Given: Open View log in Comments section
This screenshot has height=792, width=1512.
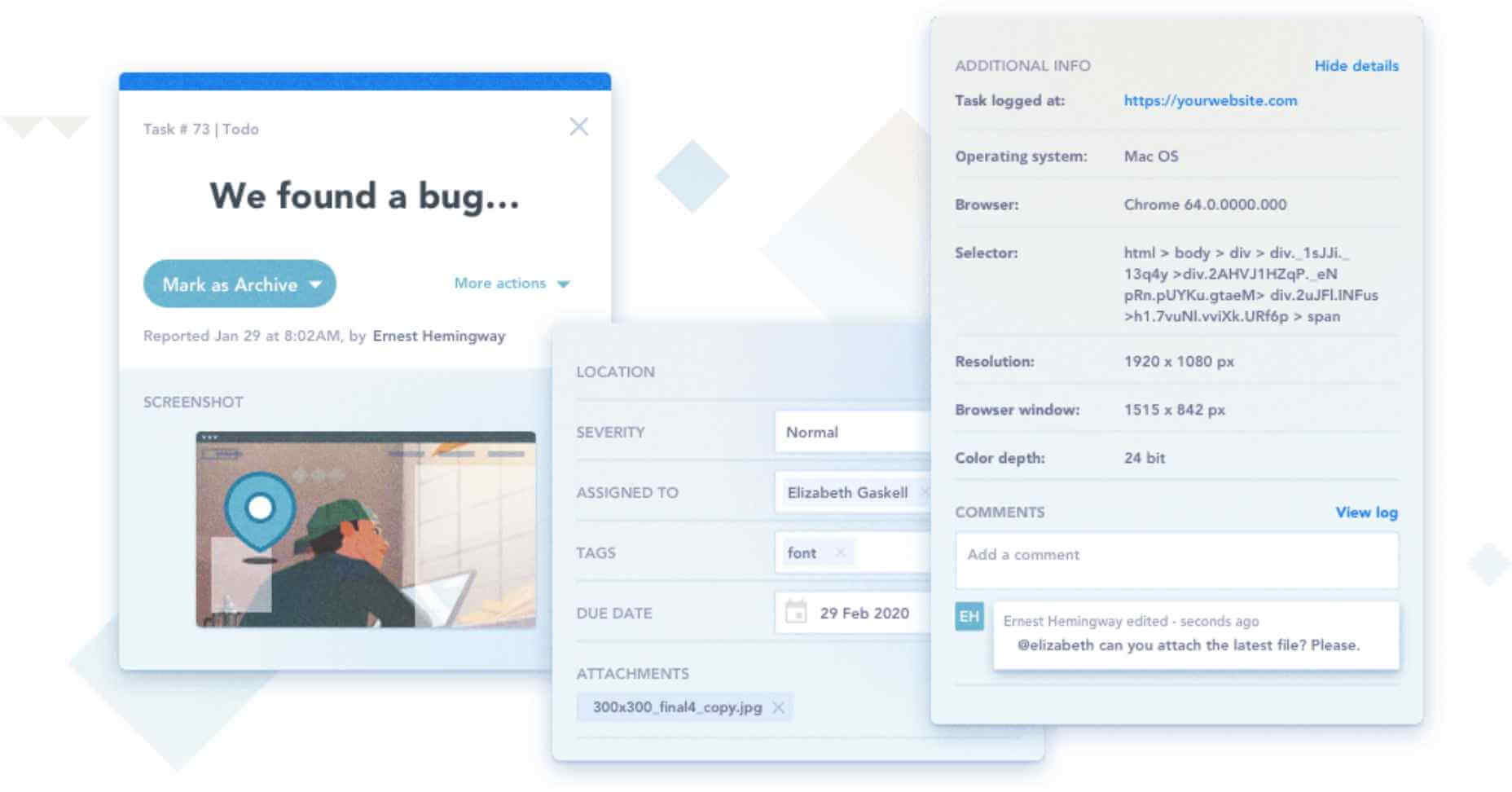Looking at the screenshot, I should [1366, 513].
